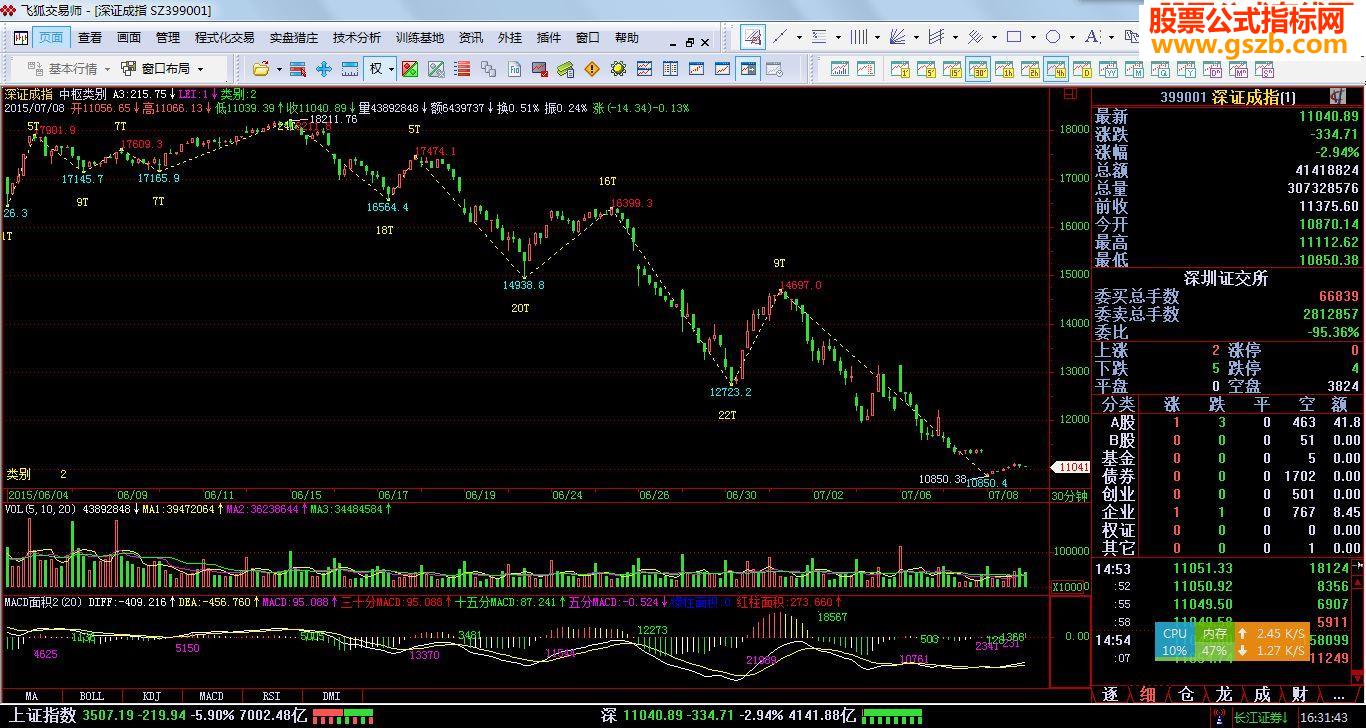Expand the ellipse tool dropdown arrow

[x=1072, y=37]
